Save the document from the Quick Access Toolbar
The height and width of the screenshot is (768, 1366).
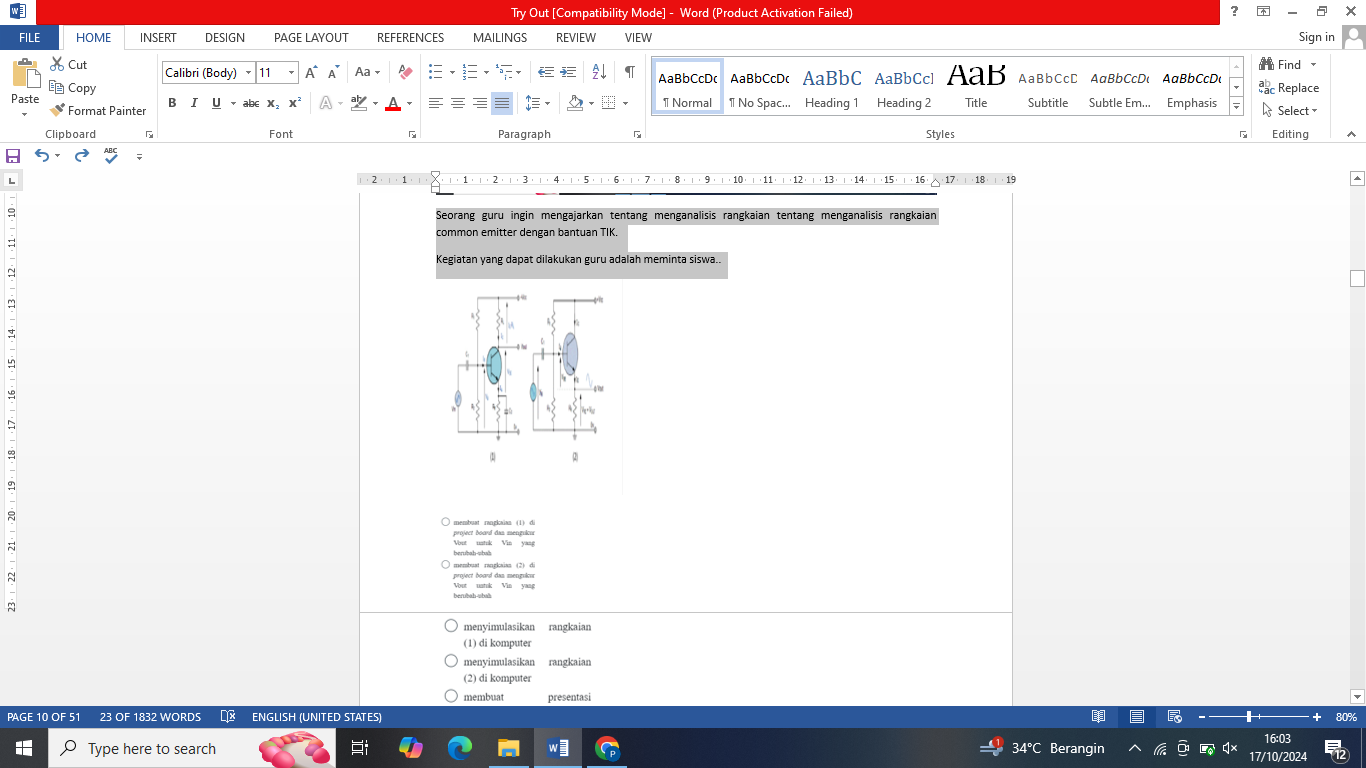13,156
